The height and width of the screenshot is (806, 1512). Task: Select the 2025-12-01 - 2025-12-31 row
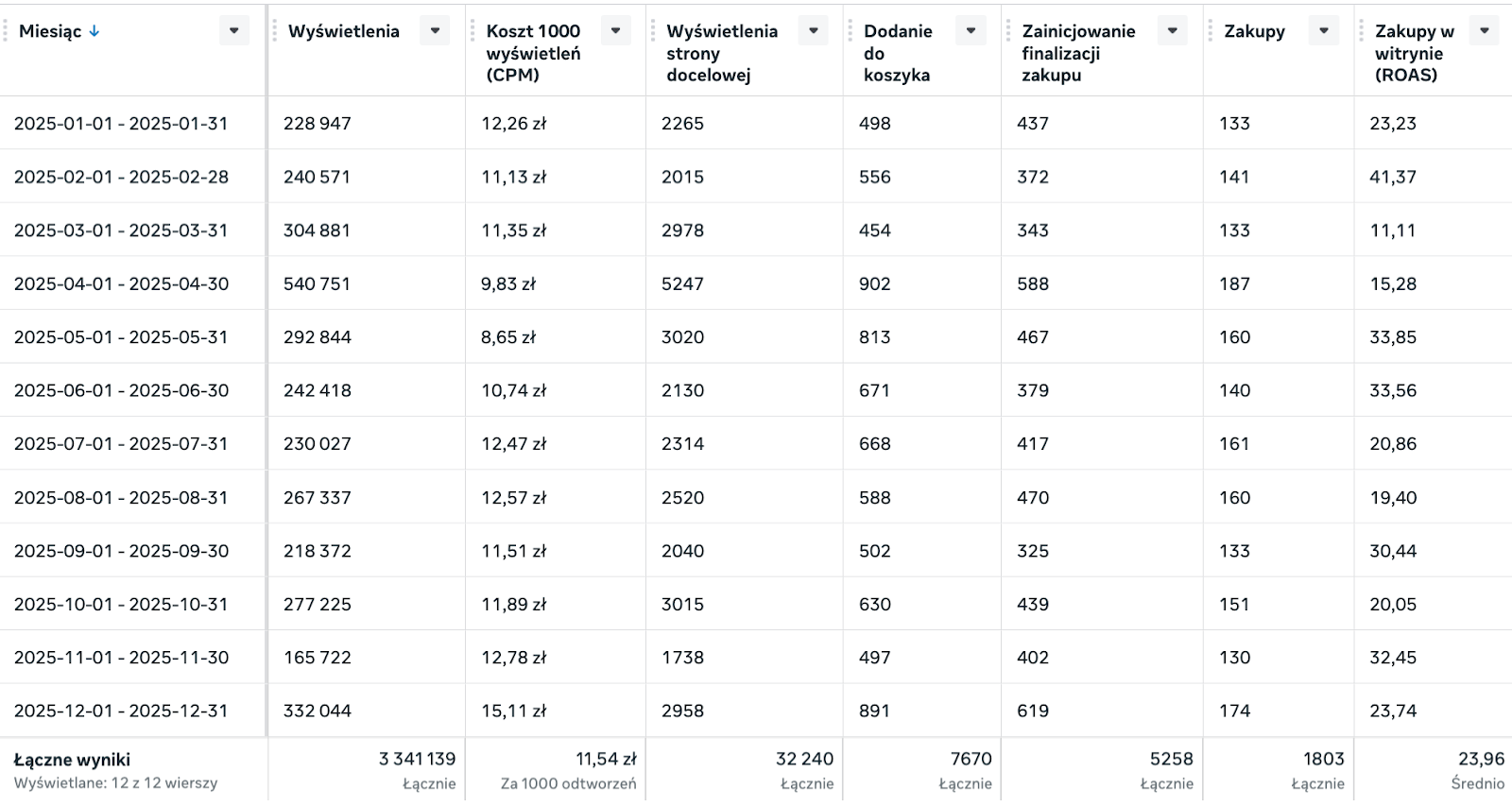pyautogui.click(x=121, y=711)
